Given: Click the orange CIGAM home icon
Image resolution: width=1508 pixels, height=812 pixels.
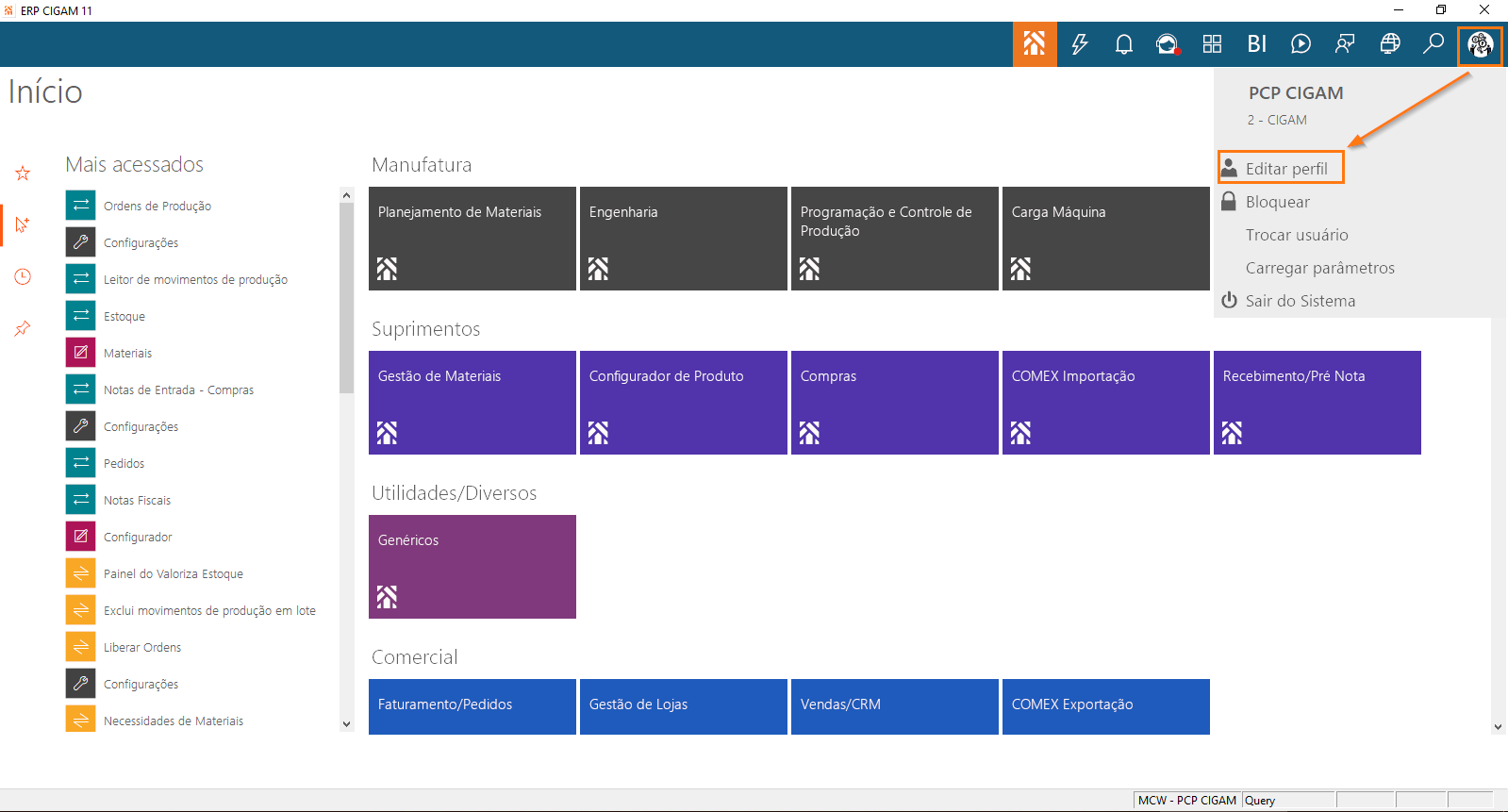Looking at the screenshot, I should tap(1035, 43).
